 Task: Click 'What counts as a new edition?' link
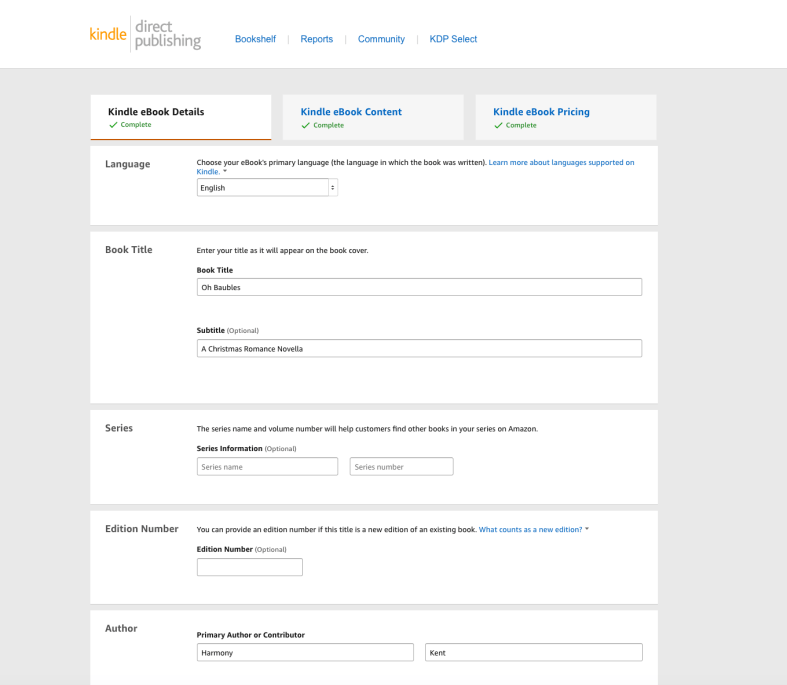click(x=530, y=528)
